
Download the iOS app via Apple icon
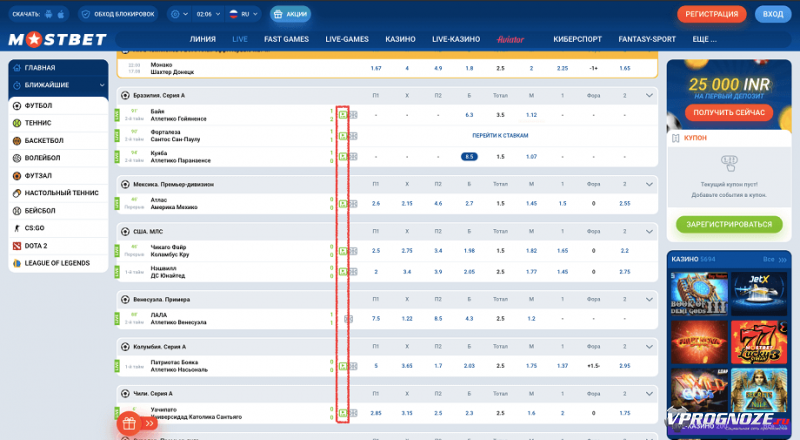[x=61, y=14]
